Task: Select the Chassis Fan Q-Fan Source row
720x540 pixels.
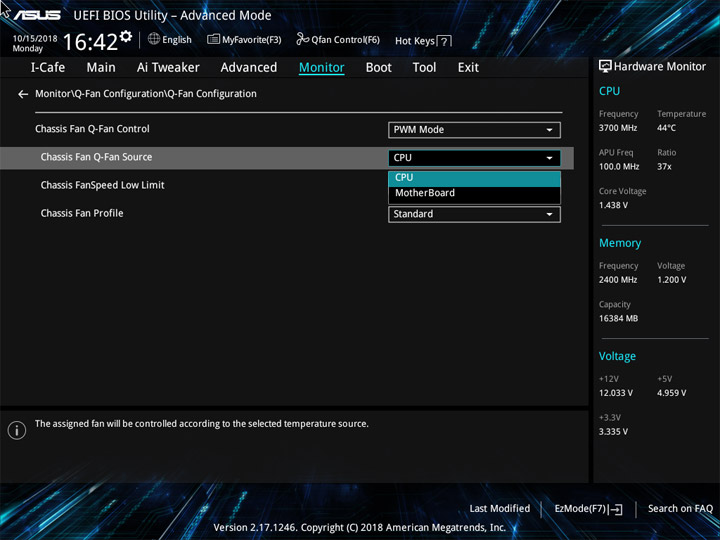Action: [x=287, y=158]
